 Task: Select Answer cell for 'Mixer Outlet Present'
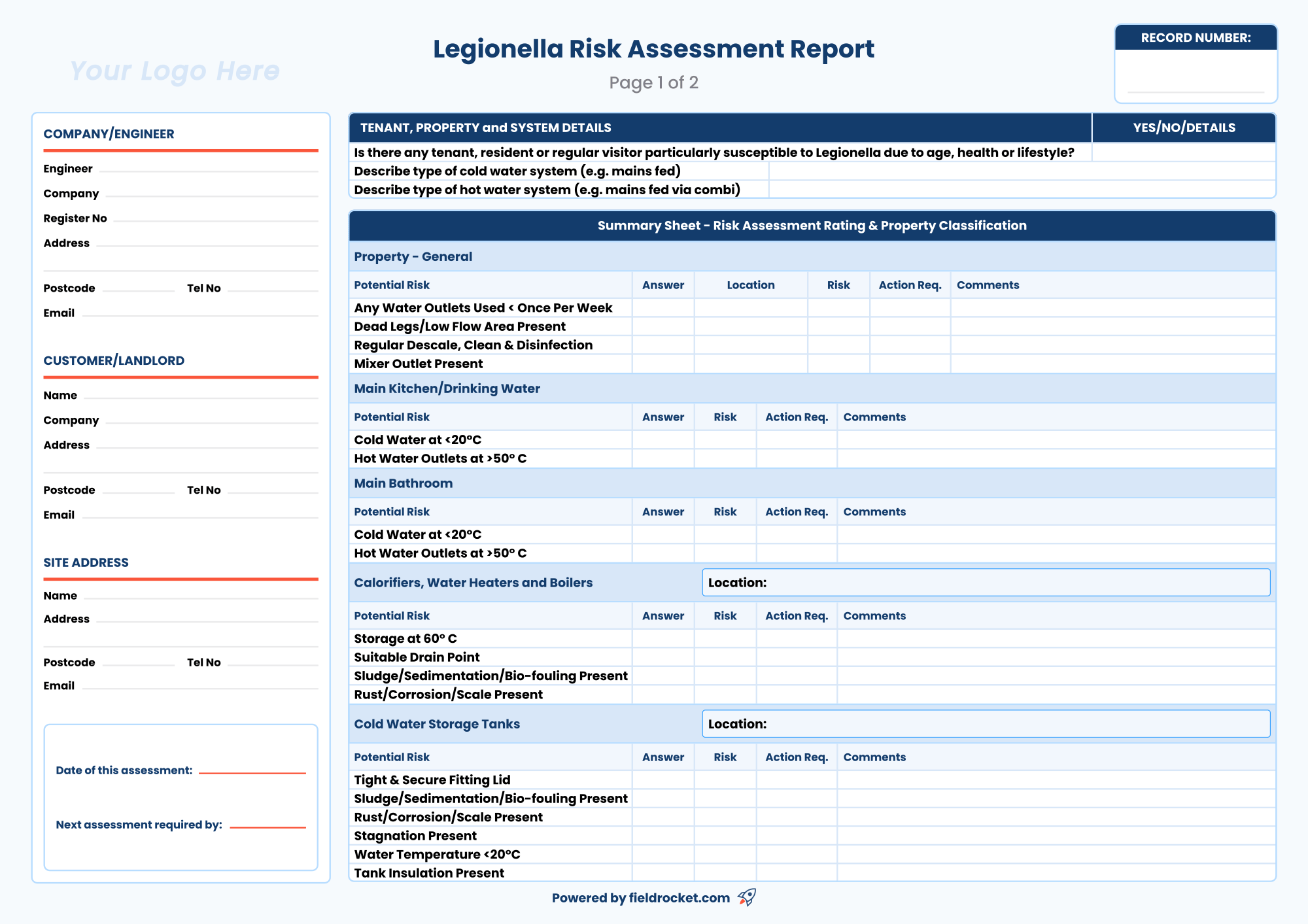[663, 364]
